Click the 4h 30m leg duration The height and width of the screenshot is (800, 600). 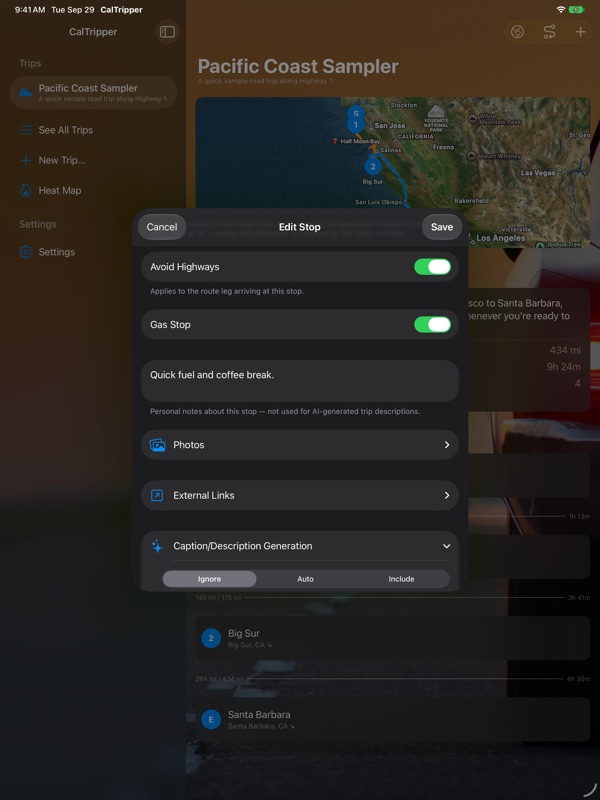coord(579,679)
